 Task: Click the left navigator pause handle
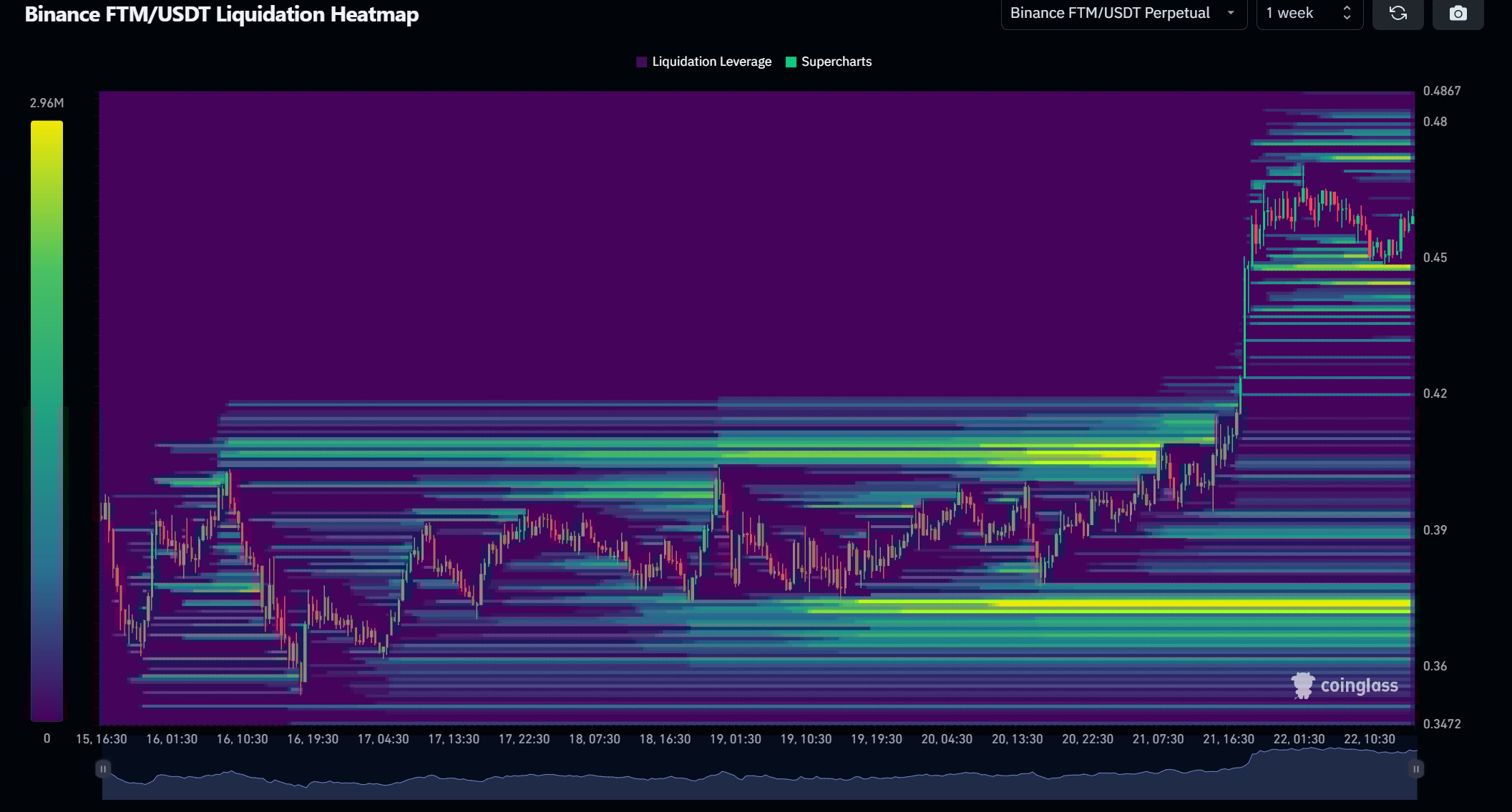click(103, 768)
